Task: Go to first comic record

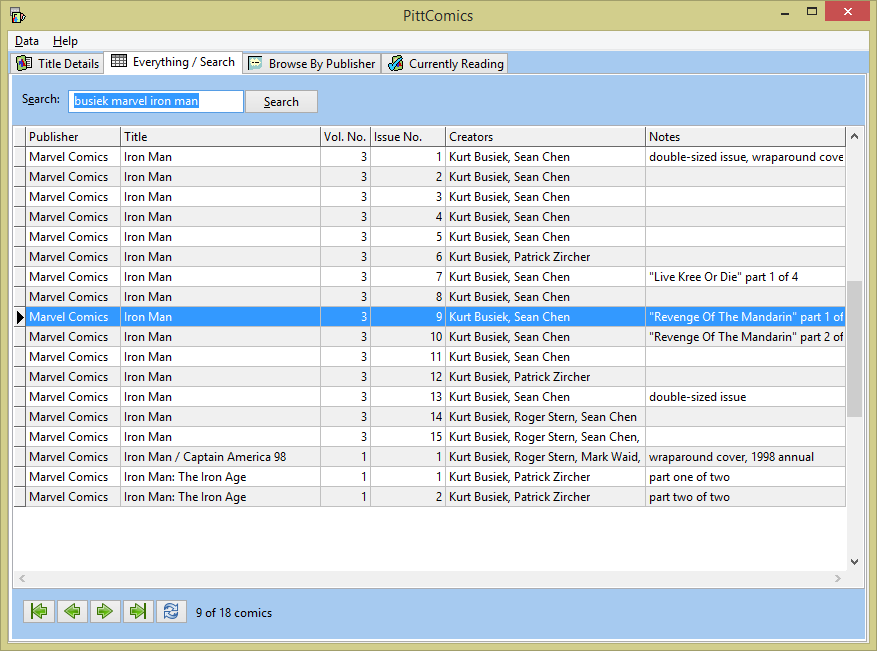Action: coord(39,611)
